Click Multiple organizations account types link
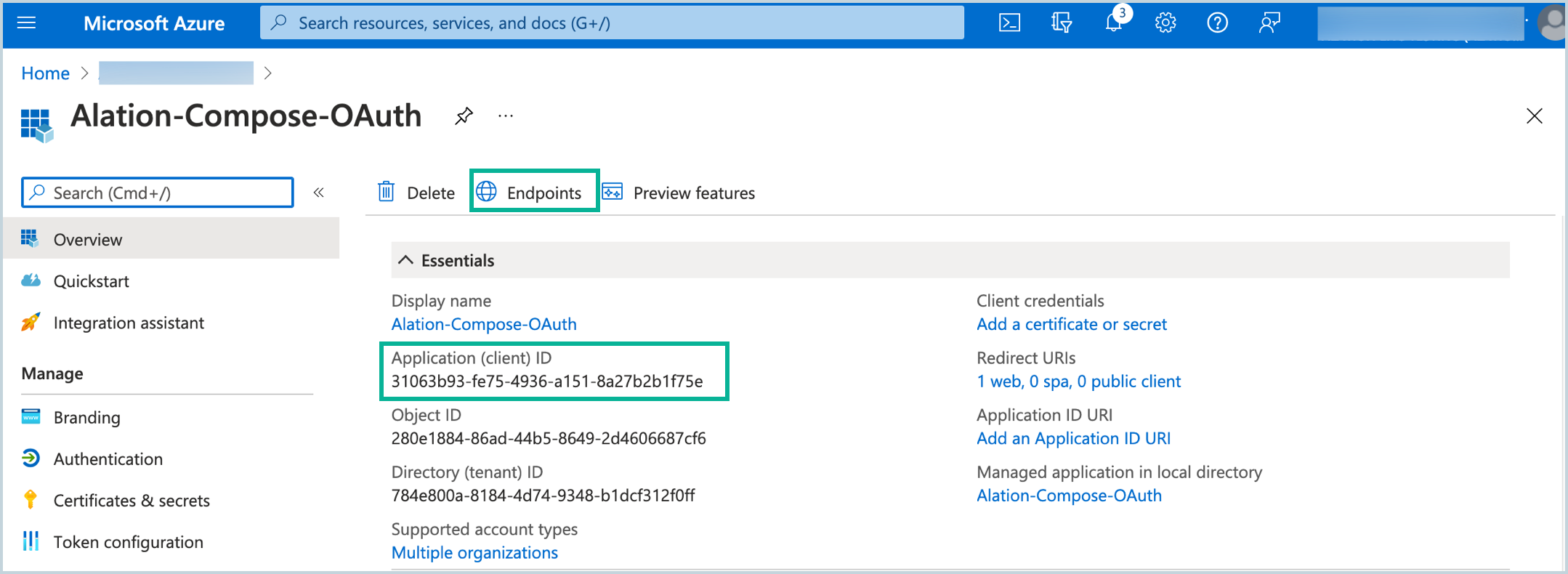1568x574 pixels. coord(474,553)
